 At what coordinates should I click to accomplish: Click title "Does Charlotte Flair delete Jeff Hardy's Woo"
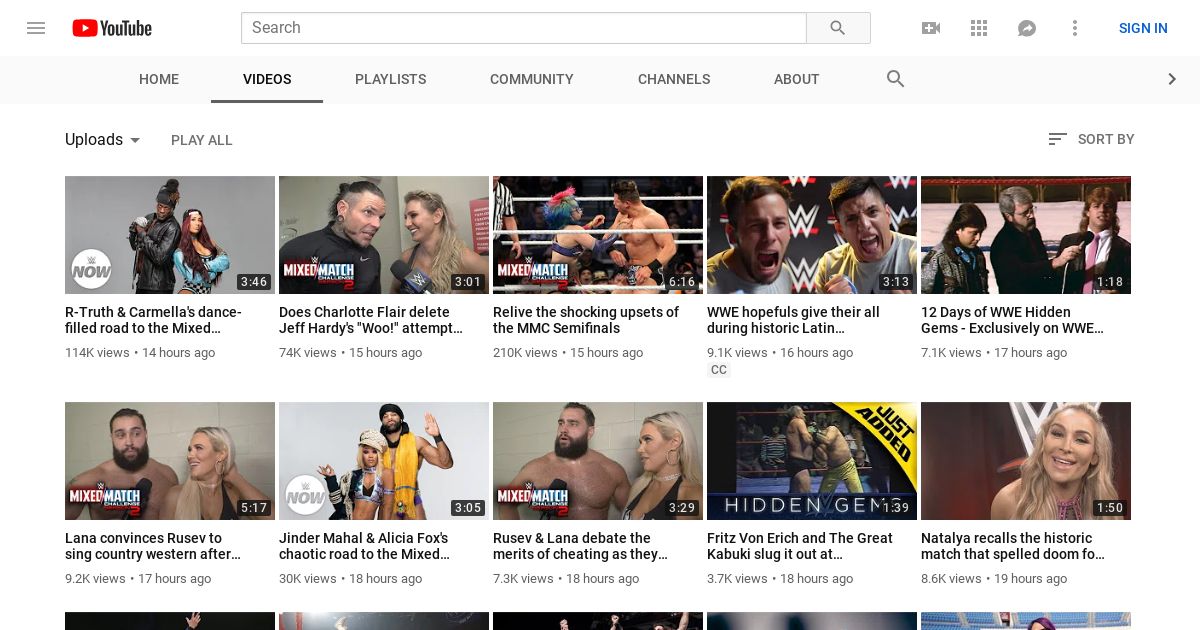coord(371,320)
